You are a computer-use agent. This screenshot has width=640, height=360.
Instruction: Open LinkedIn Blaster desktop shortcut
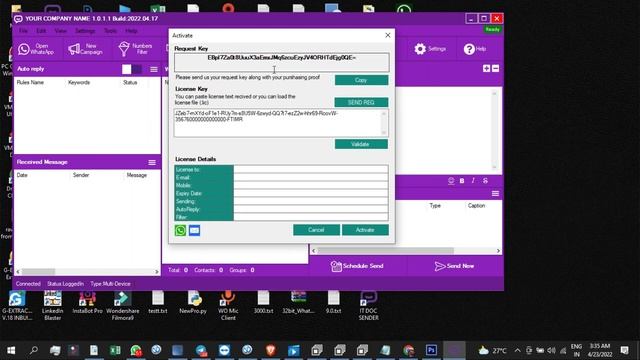pyautogui.click(x=53, y=305)
